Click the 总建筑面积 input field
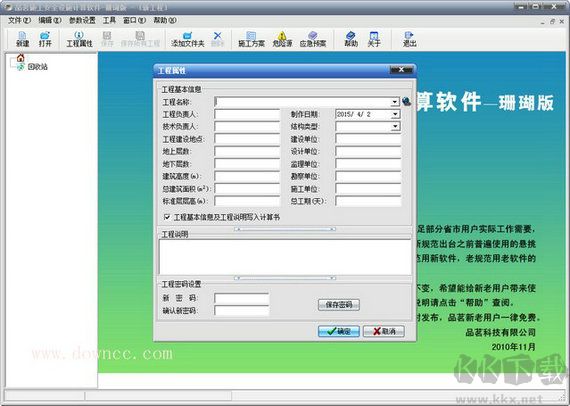 click(x=247, y=188)
